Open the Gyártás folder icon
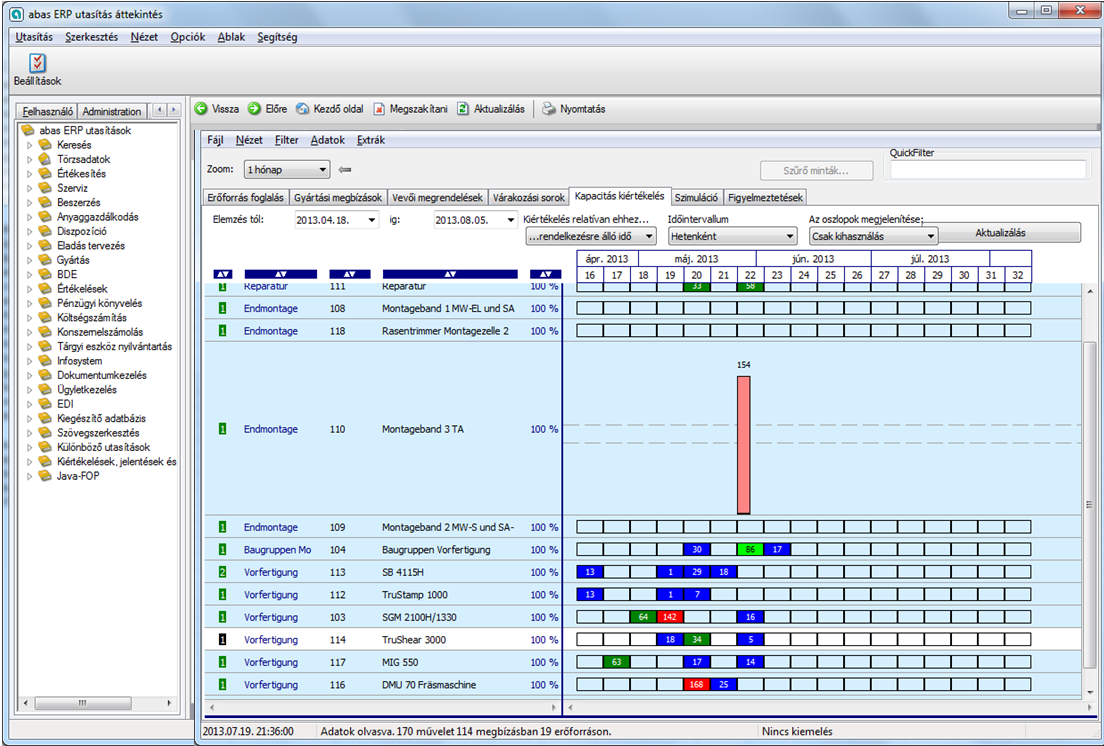The height and width of the screenshot is (746, 1104). (45, 260)
